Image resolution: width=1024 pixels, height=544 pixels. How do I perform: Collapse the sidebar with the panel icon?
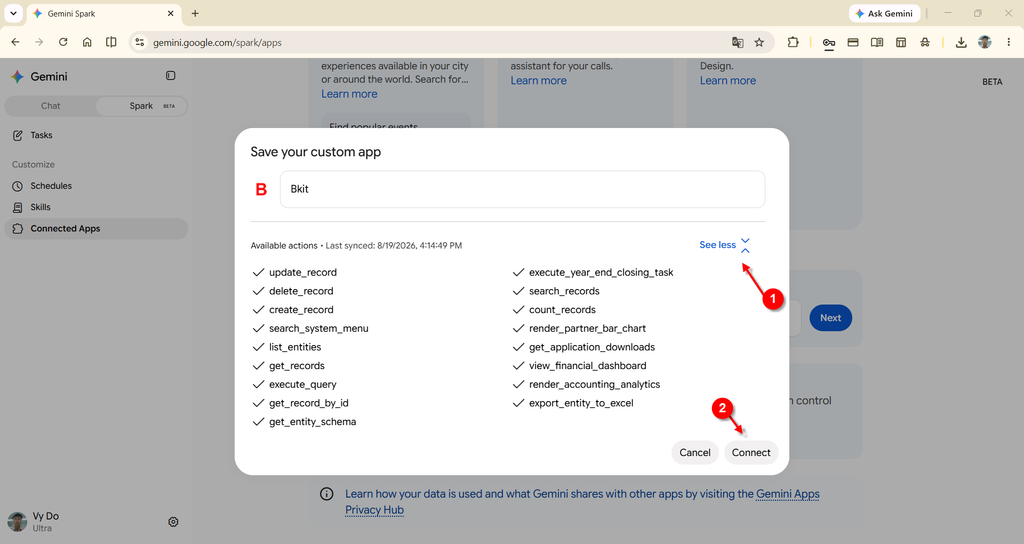coord(170,76)
